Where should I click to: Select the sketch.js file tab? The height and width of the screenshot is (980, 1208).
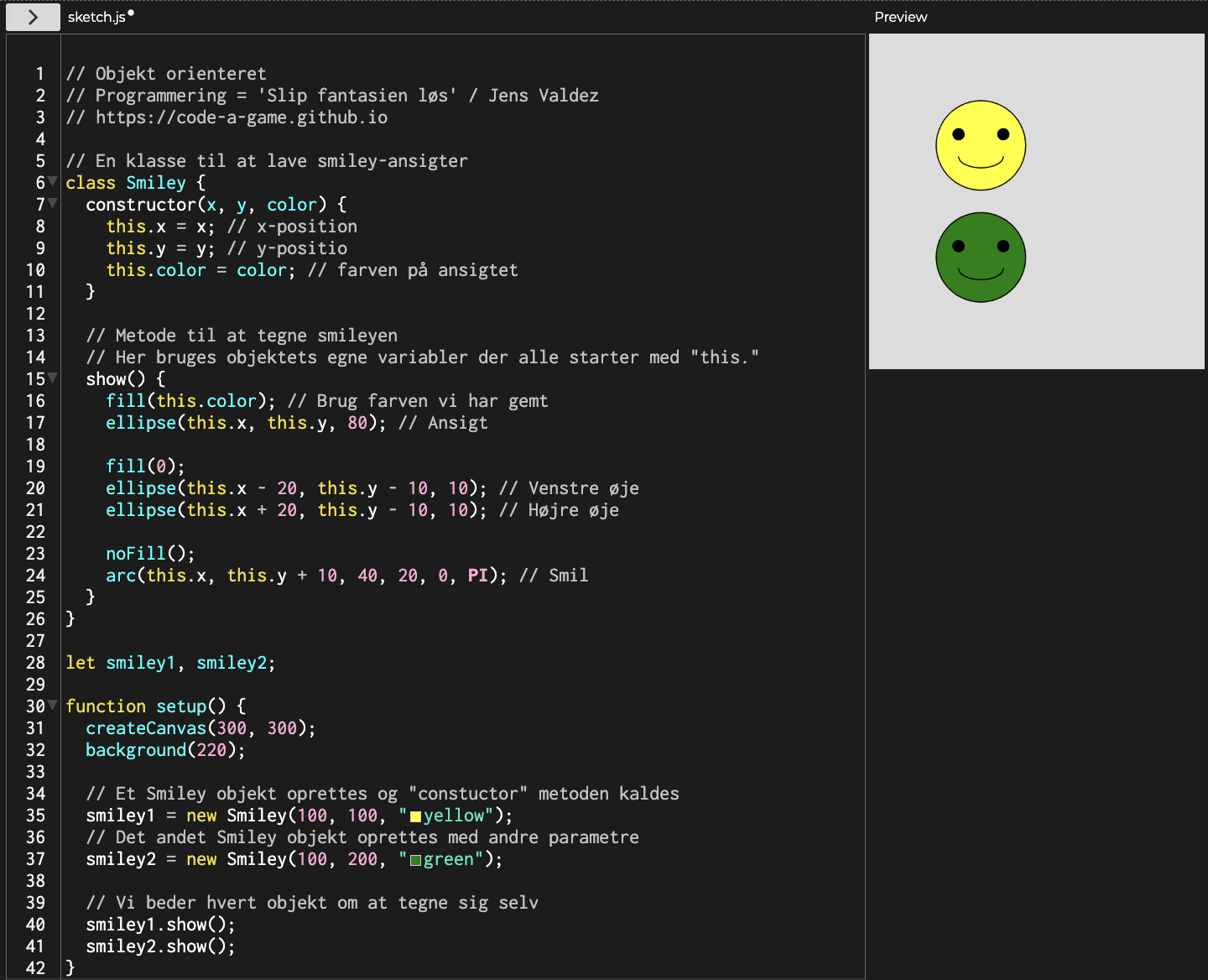click(x=96, y=17)
